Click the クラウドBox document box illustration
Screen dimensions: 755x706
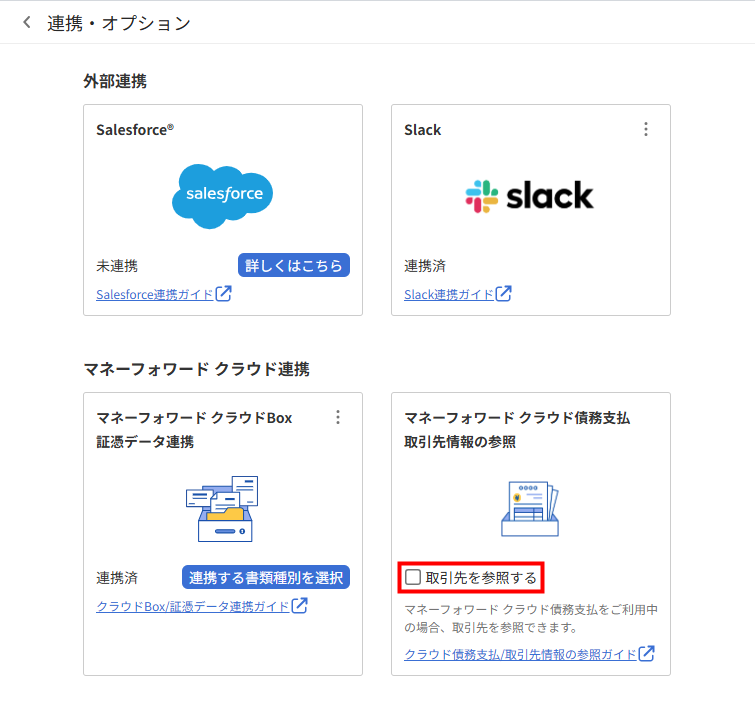[222, 508]
